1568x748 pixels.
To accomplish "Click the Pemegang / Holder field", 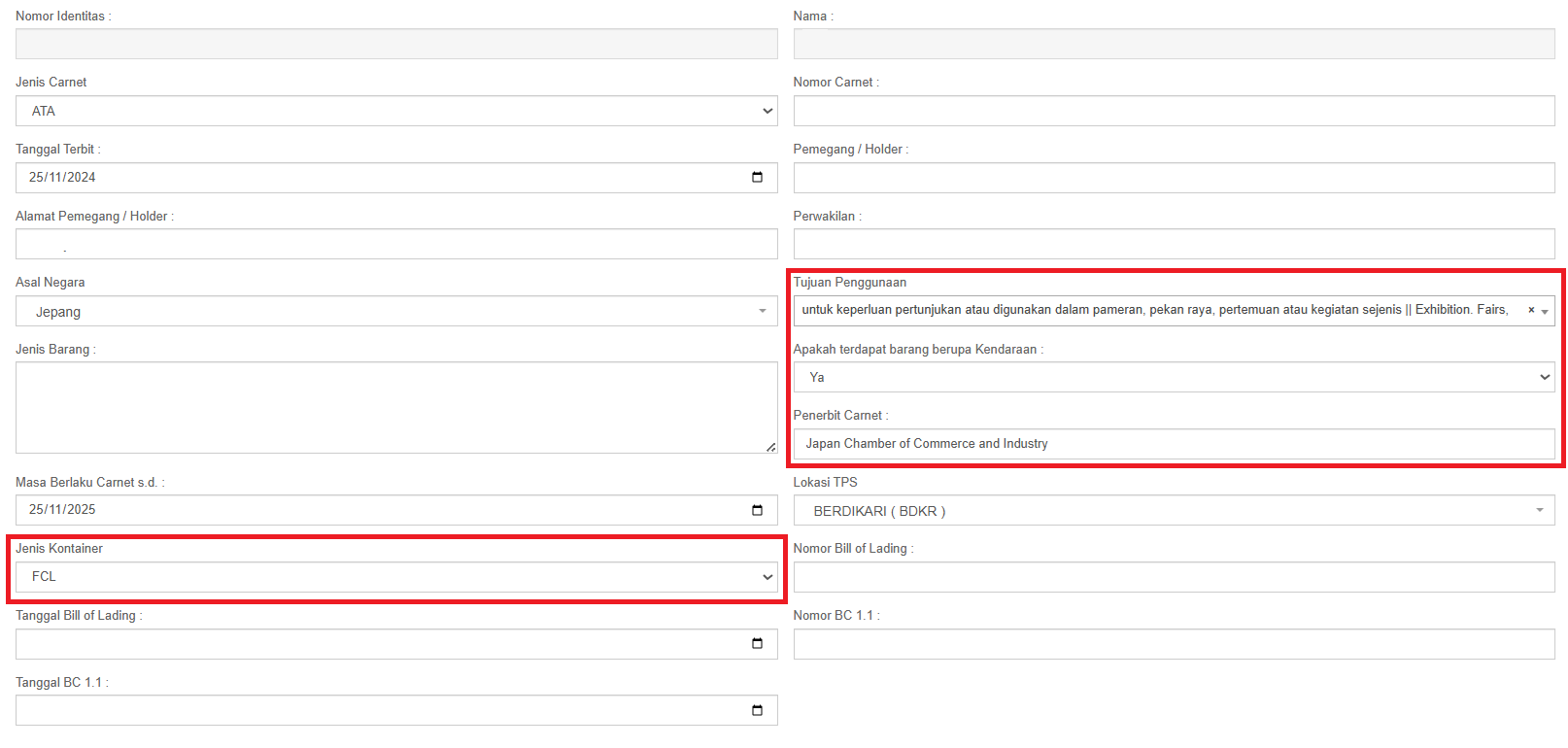I will coord(1174,178).
